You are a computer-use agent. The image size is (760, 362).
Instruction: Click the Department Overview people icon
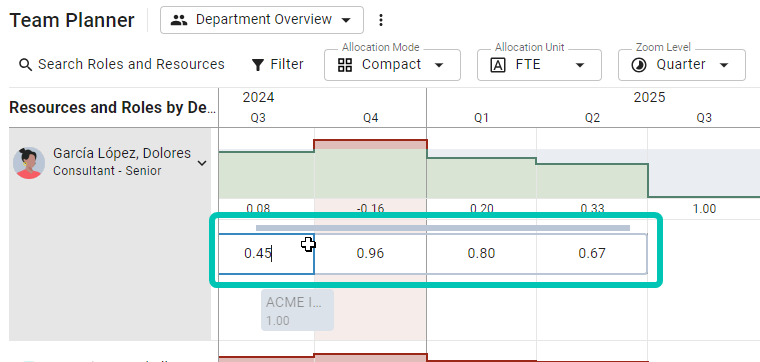coord(179,20)
